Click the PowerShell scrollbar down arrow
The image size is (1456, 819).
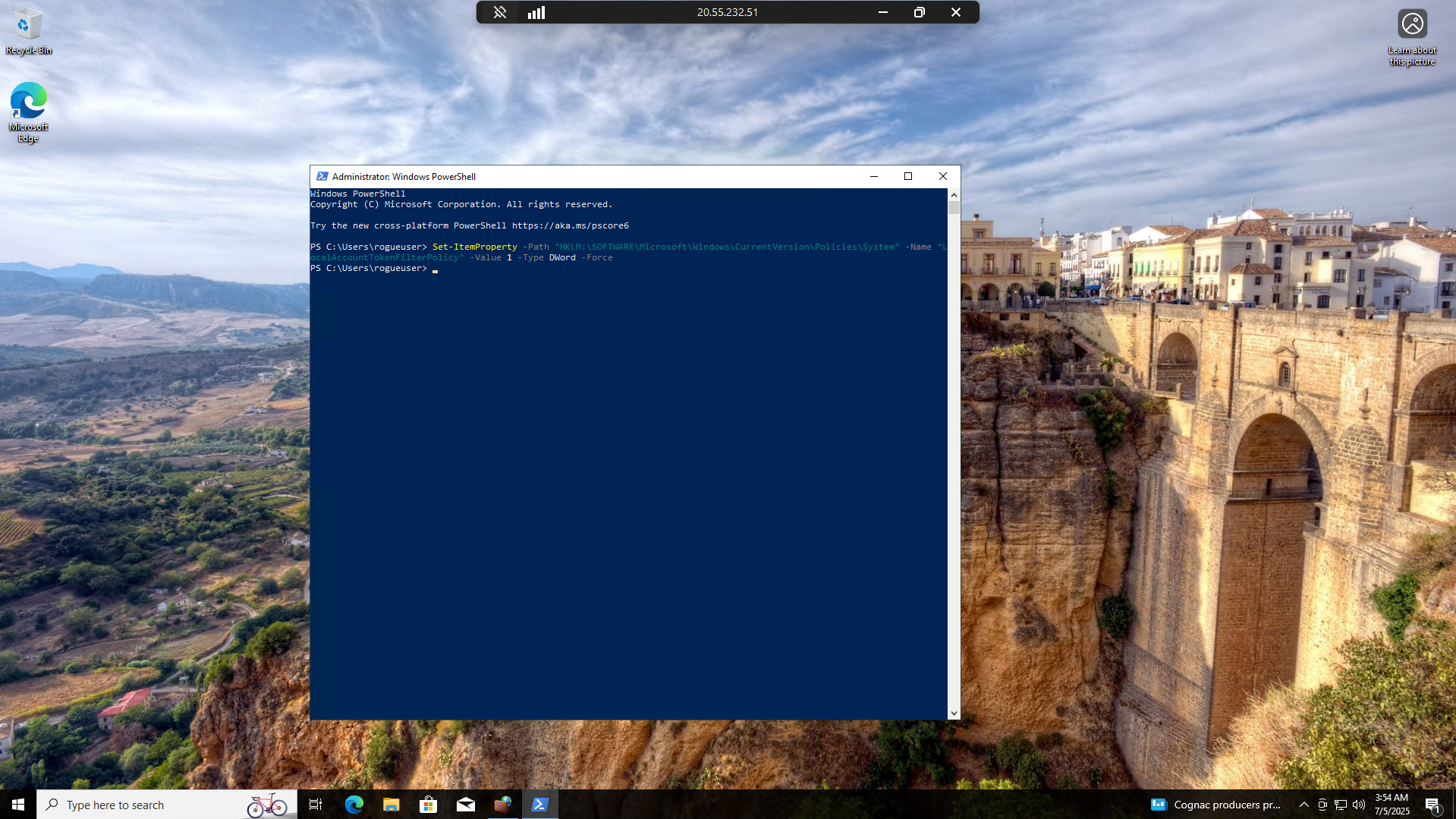pos(954,713)
